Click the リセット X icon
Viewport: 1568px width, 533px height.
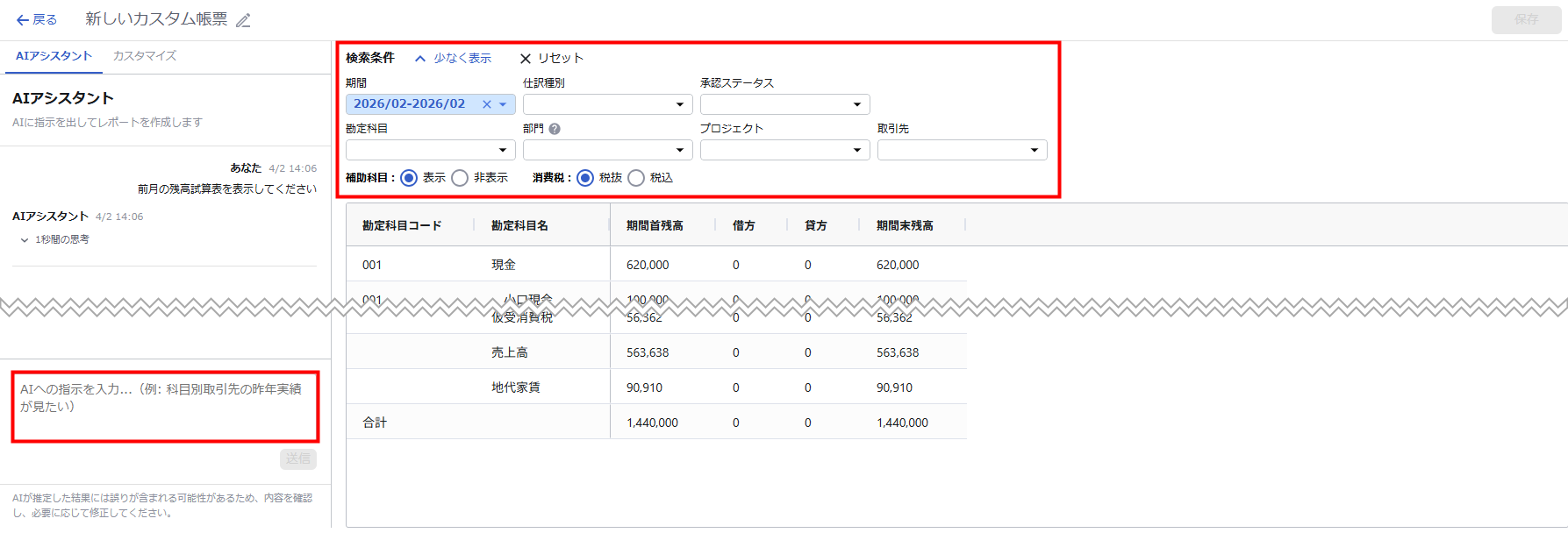(526, 59)
